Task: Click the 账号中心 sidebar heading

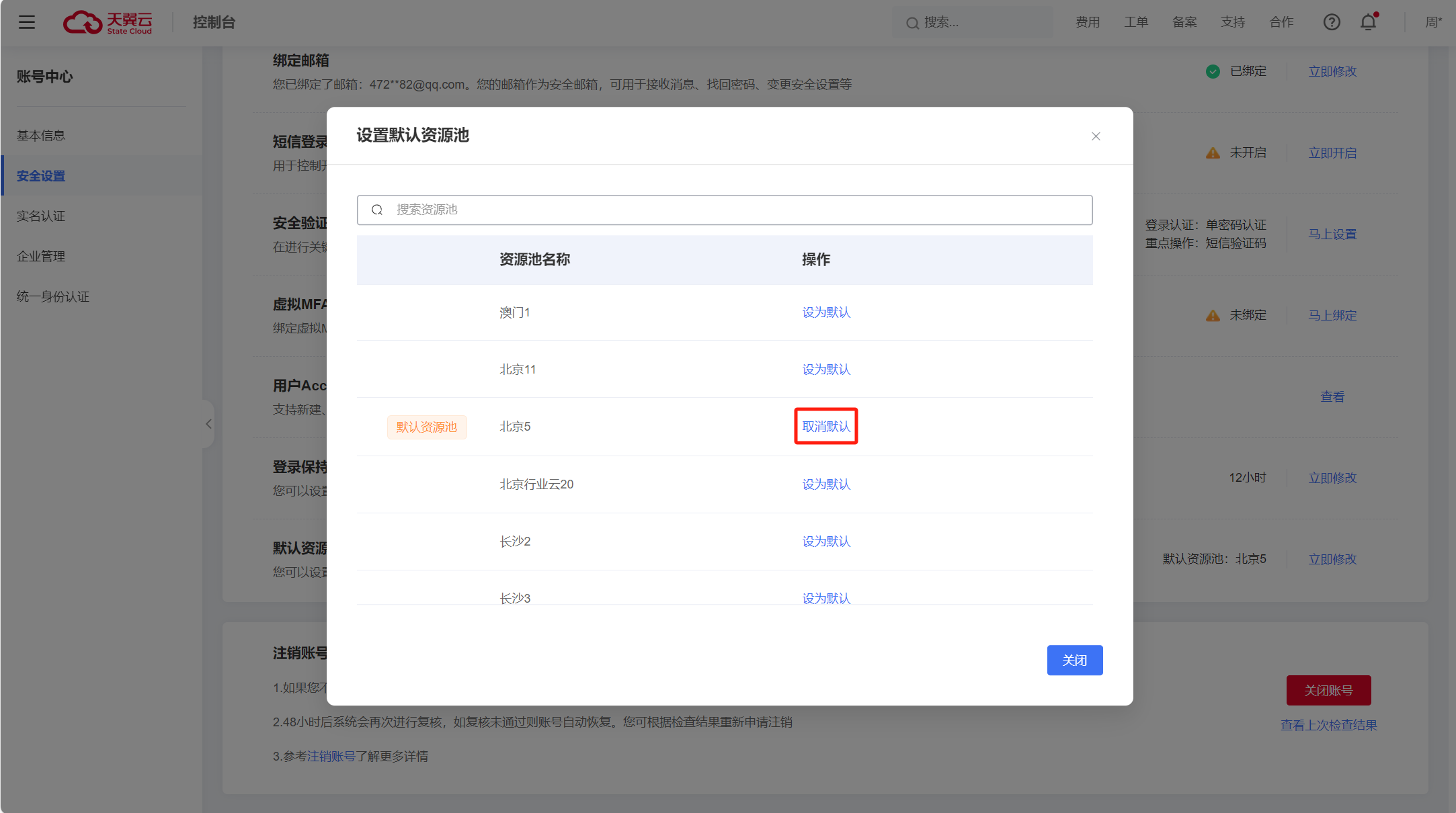Action: click(x=44, y=77)
